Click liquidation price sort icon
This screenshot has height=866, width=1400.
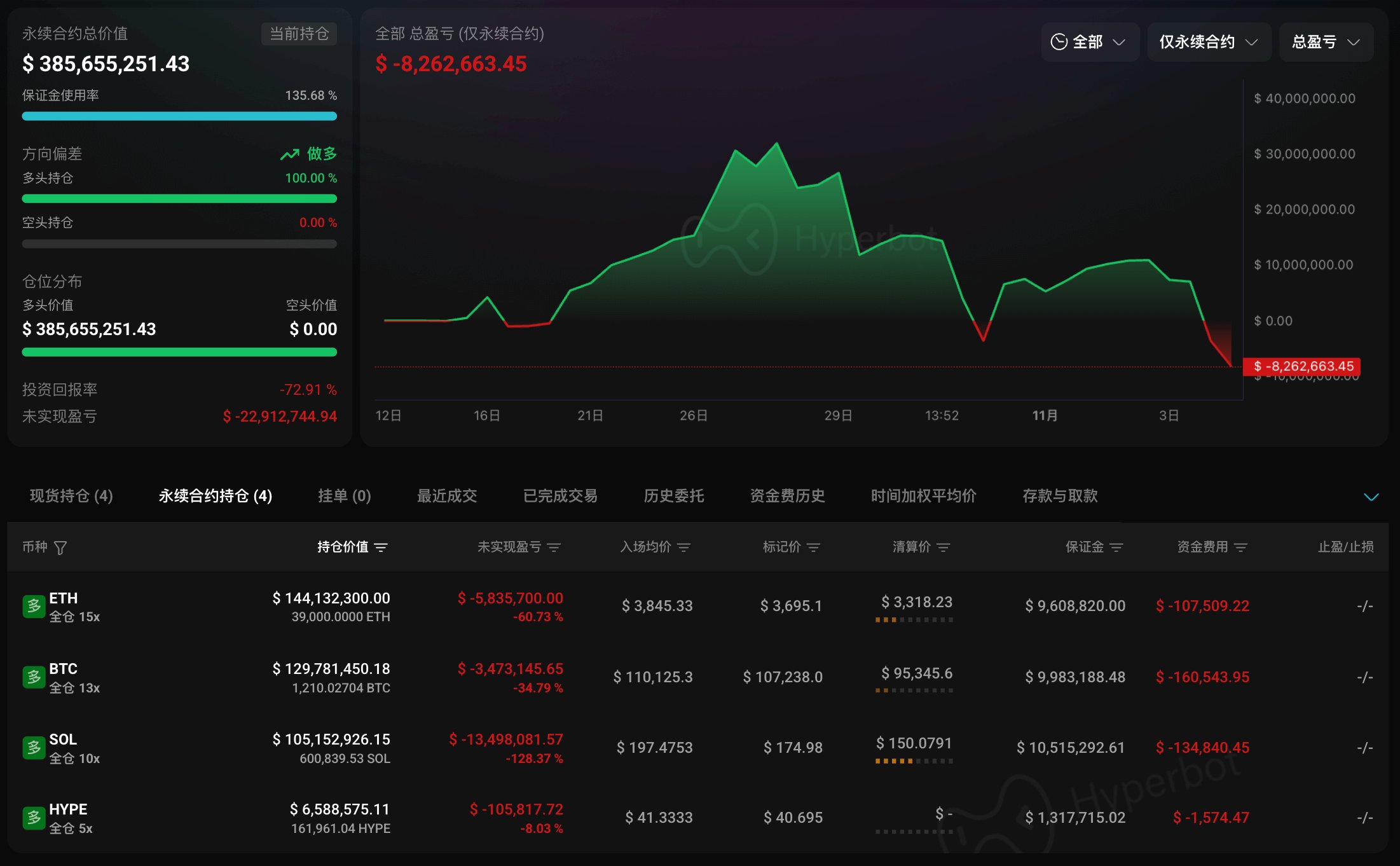tap(944, 547)
